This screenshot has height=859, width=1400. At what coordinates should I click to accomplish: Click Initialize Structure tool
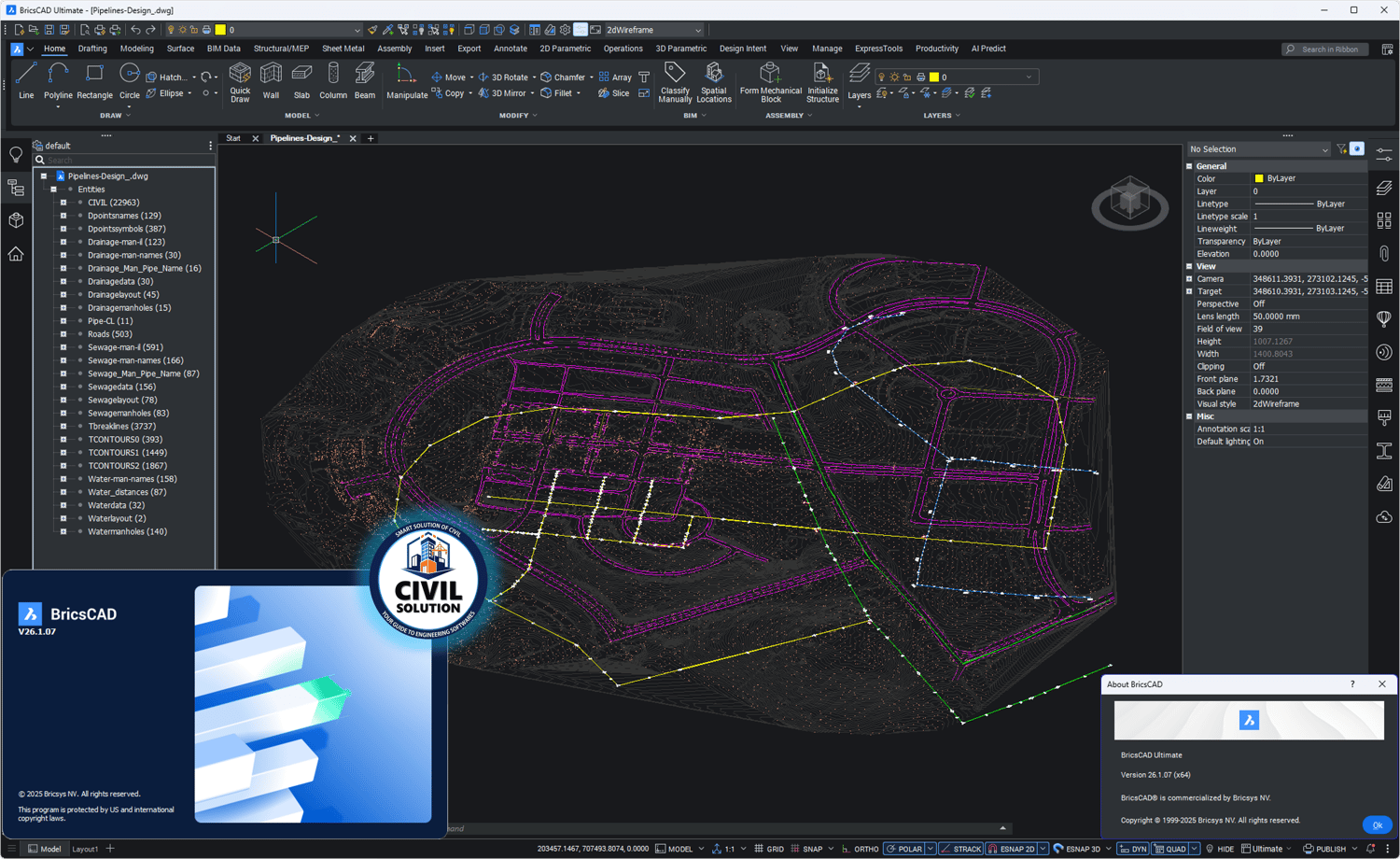(822, 82)
